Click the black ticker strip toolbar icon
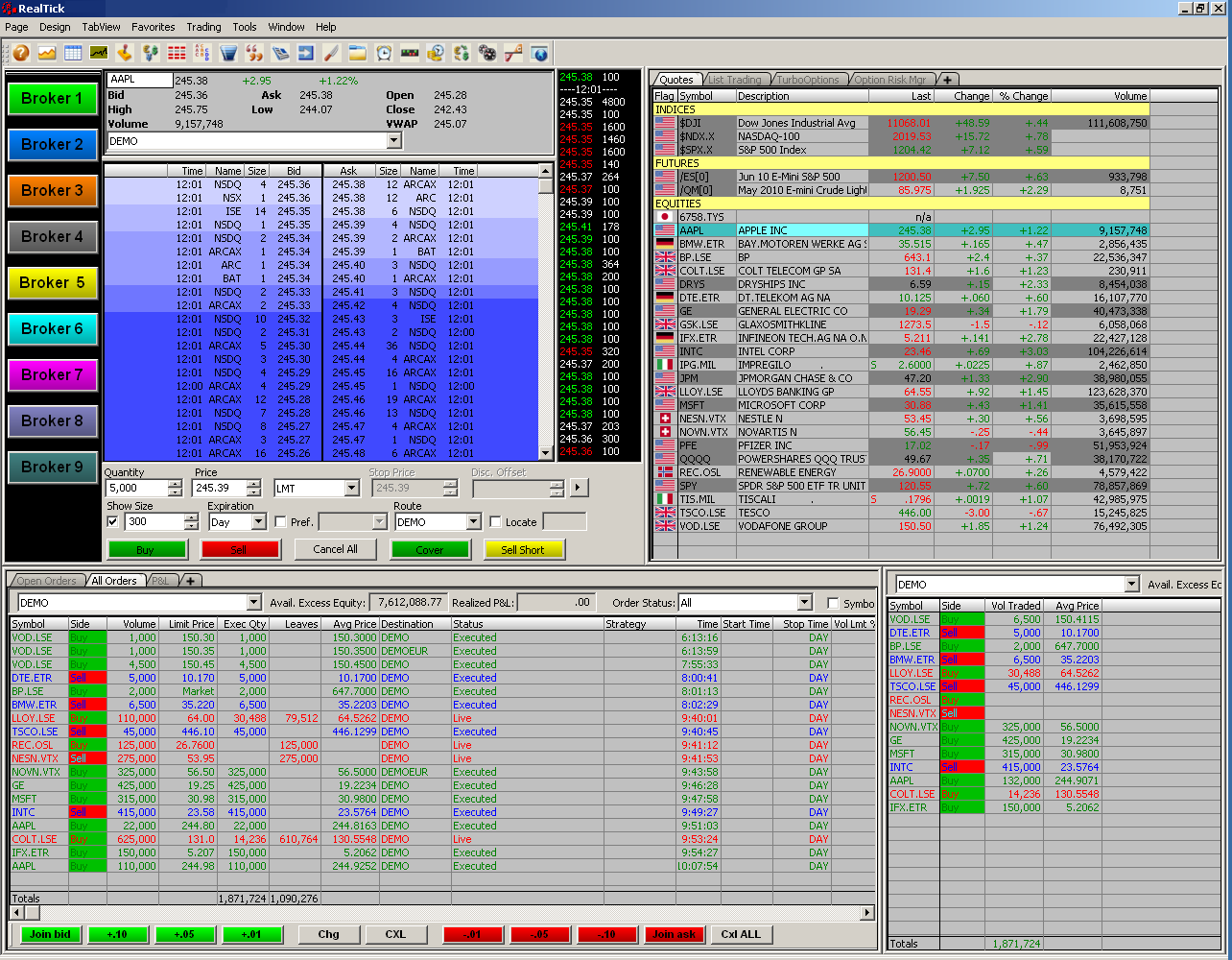Viewport: 1232px width, 960px height. (410, 53)
